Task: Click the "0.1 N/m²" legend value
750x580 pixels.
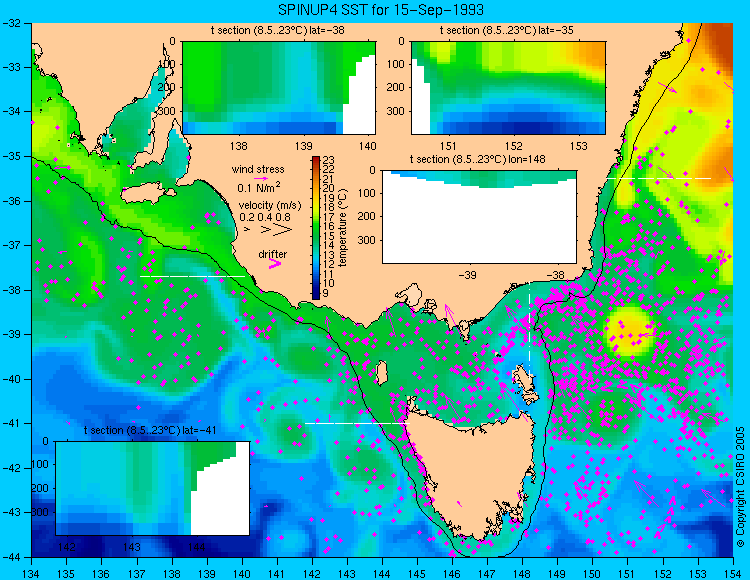Action: coord(259,187)
